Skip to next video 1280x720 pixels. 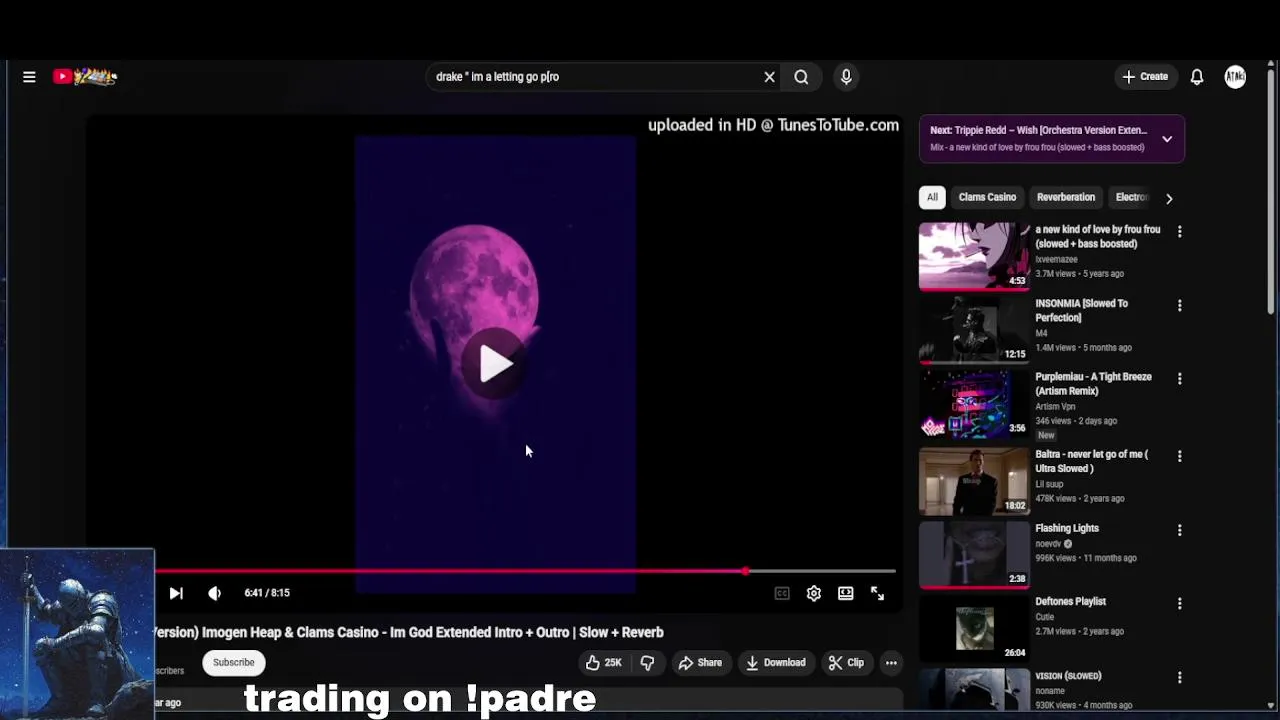[x=176, y=593]
